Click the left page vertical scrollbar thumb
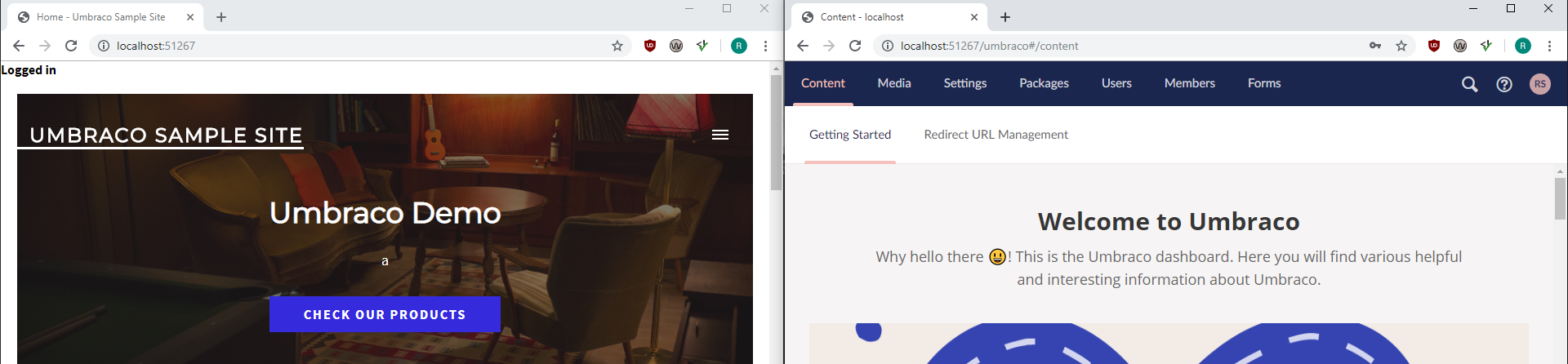The image size is (1568, 364). (x=777, y=132)
